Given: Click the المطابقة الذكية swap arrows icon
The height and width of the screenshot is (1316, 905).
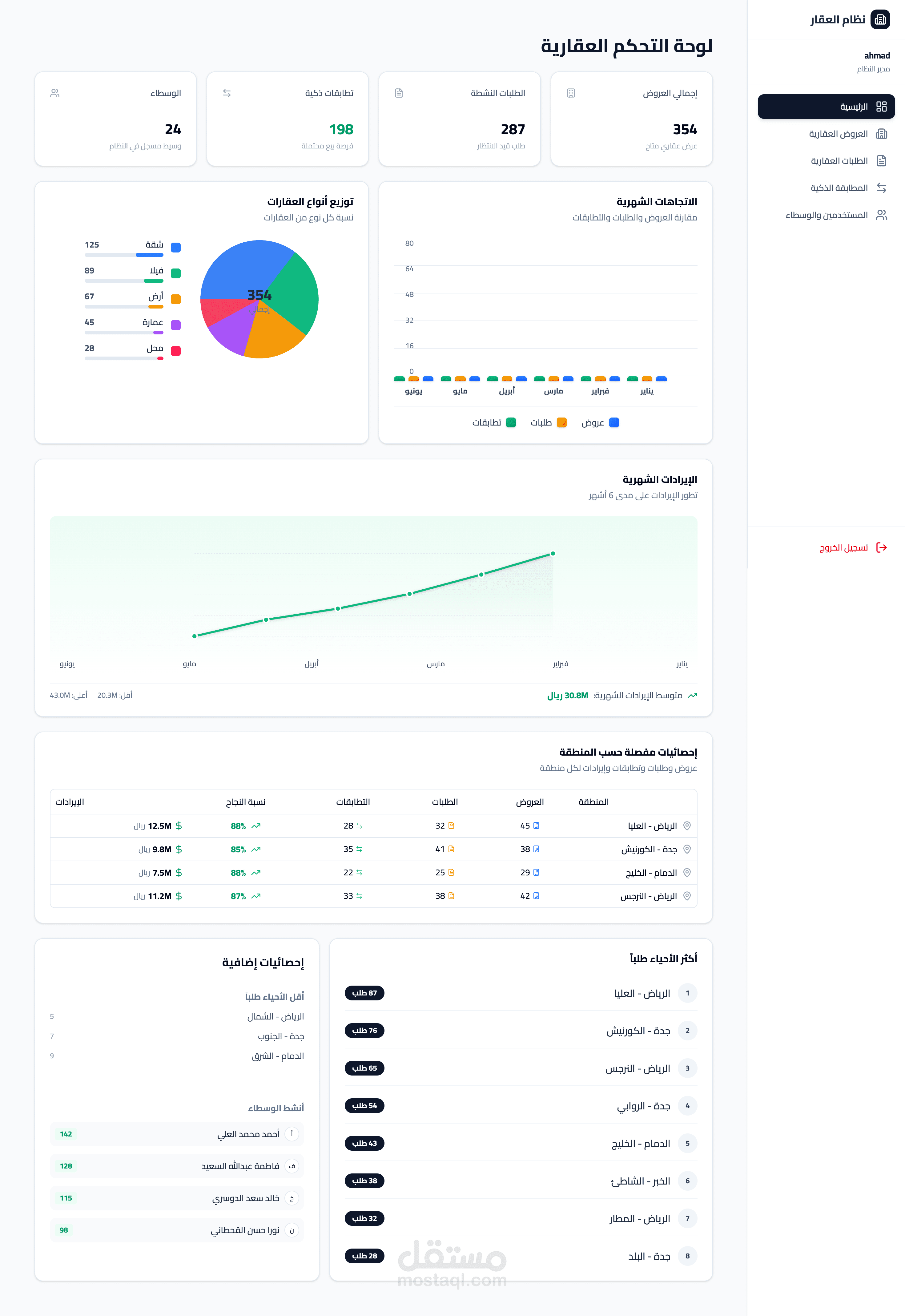Looking at the screenshot, I should pos(881,188).
